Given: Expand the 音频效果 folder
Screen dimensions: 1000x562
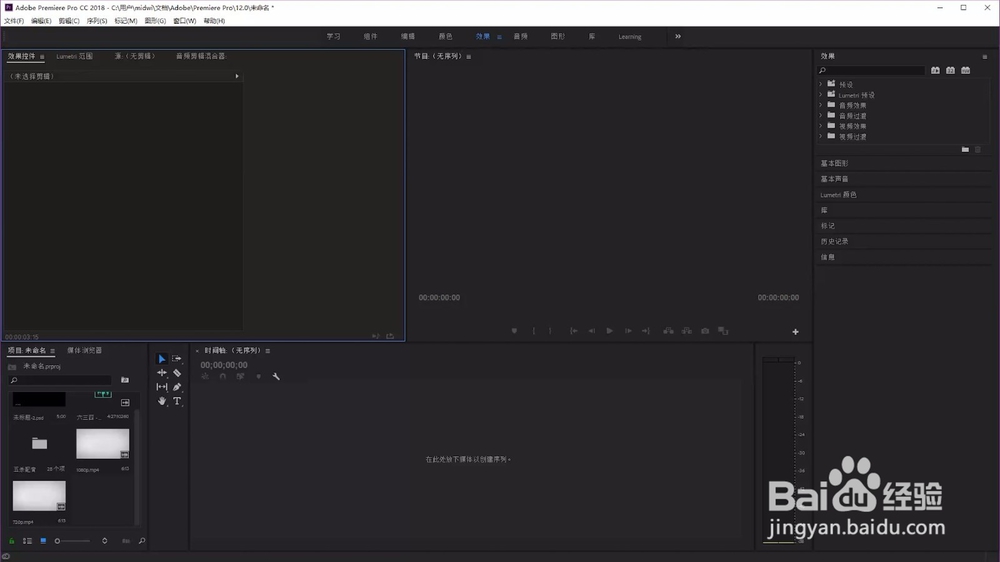Looking at the screenshot, I should click(x=821, y=105).
